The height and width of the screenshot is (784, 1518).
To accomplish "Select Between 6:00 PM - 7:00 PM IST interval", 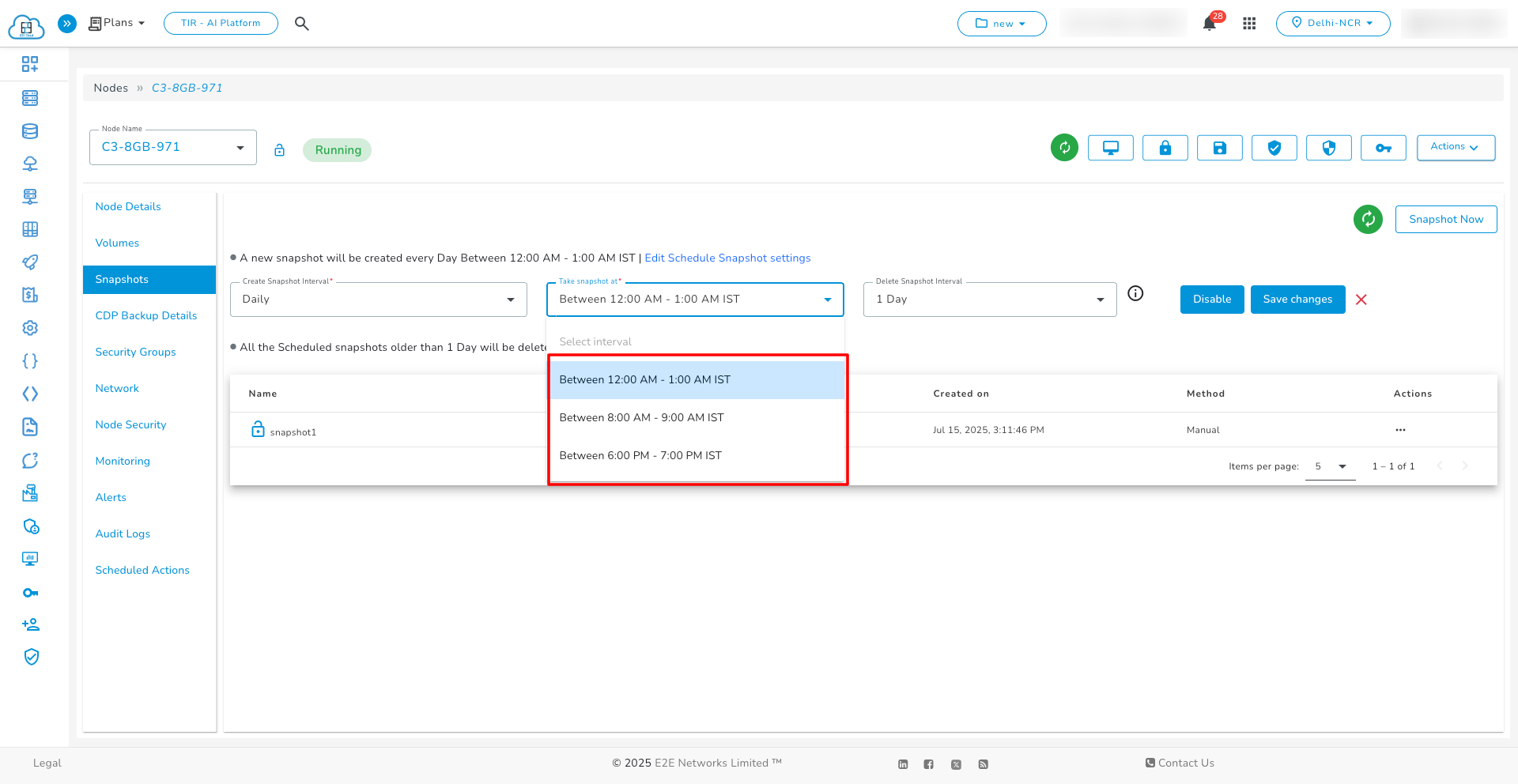I will [x=641, y=455].
